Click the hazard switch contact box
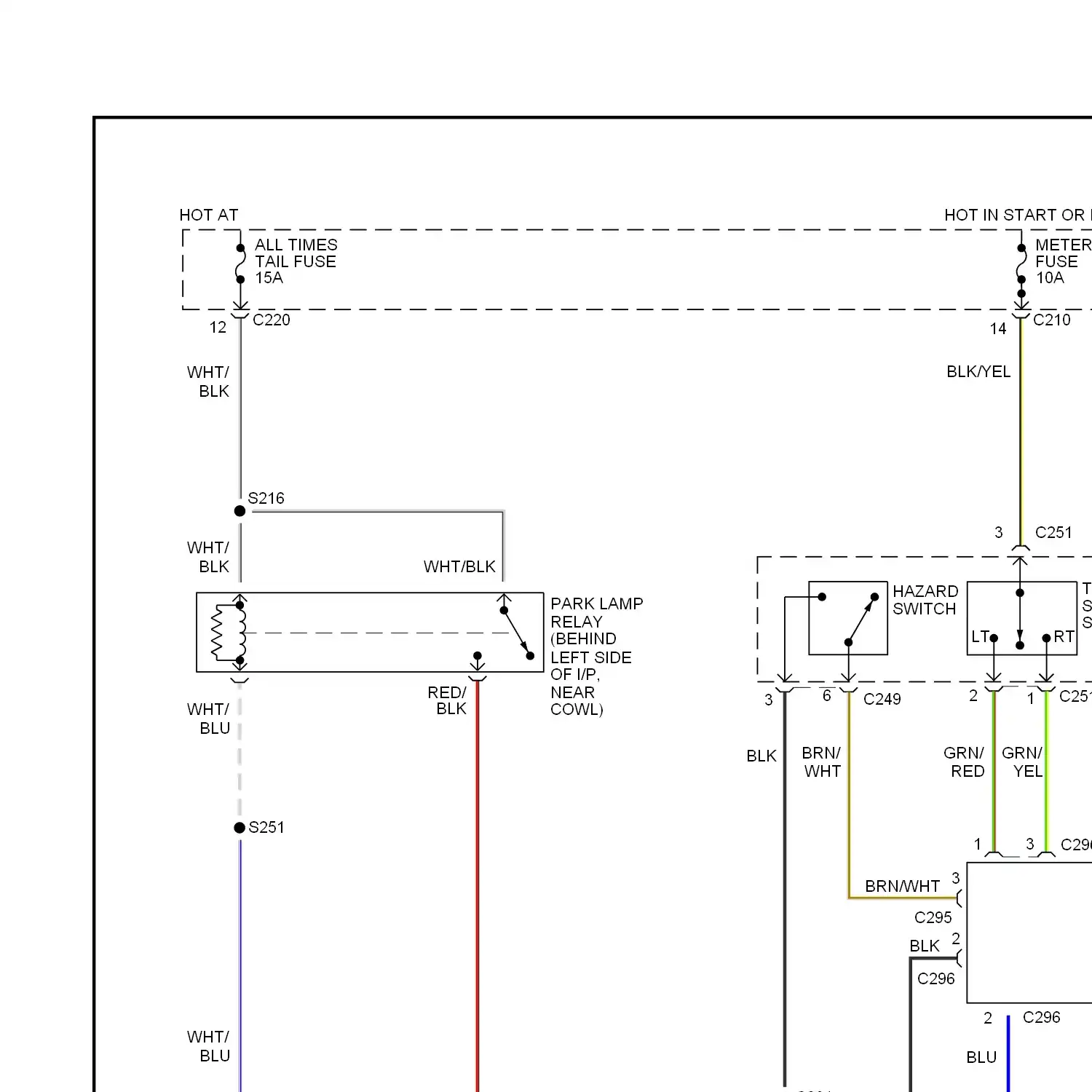Image resolution: width=1092 pixels, height=1092 pixels. tap(848, 618)
